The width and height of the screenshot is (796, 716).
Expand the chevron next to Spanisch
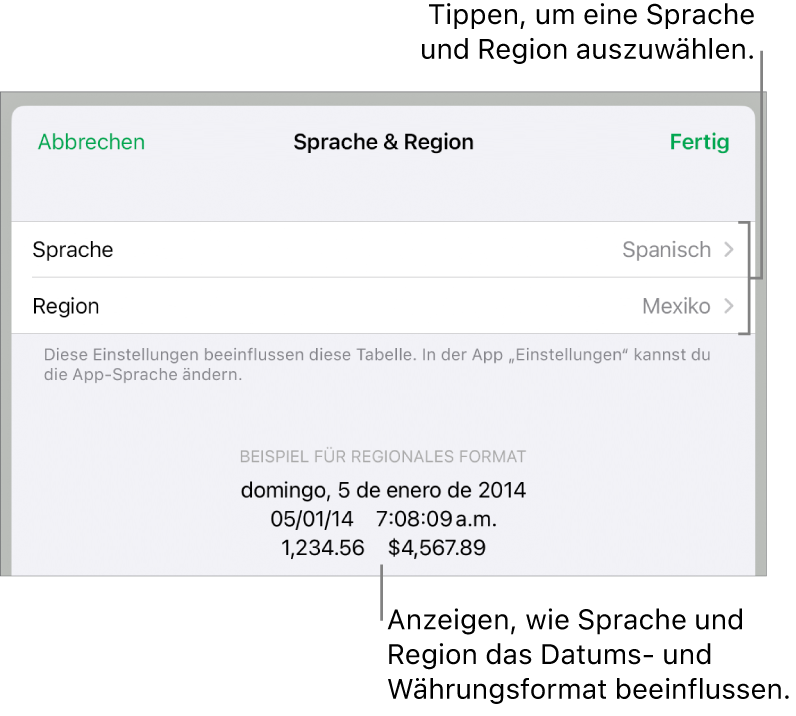729,250
